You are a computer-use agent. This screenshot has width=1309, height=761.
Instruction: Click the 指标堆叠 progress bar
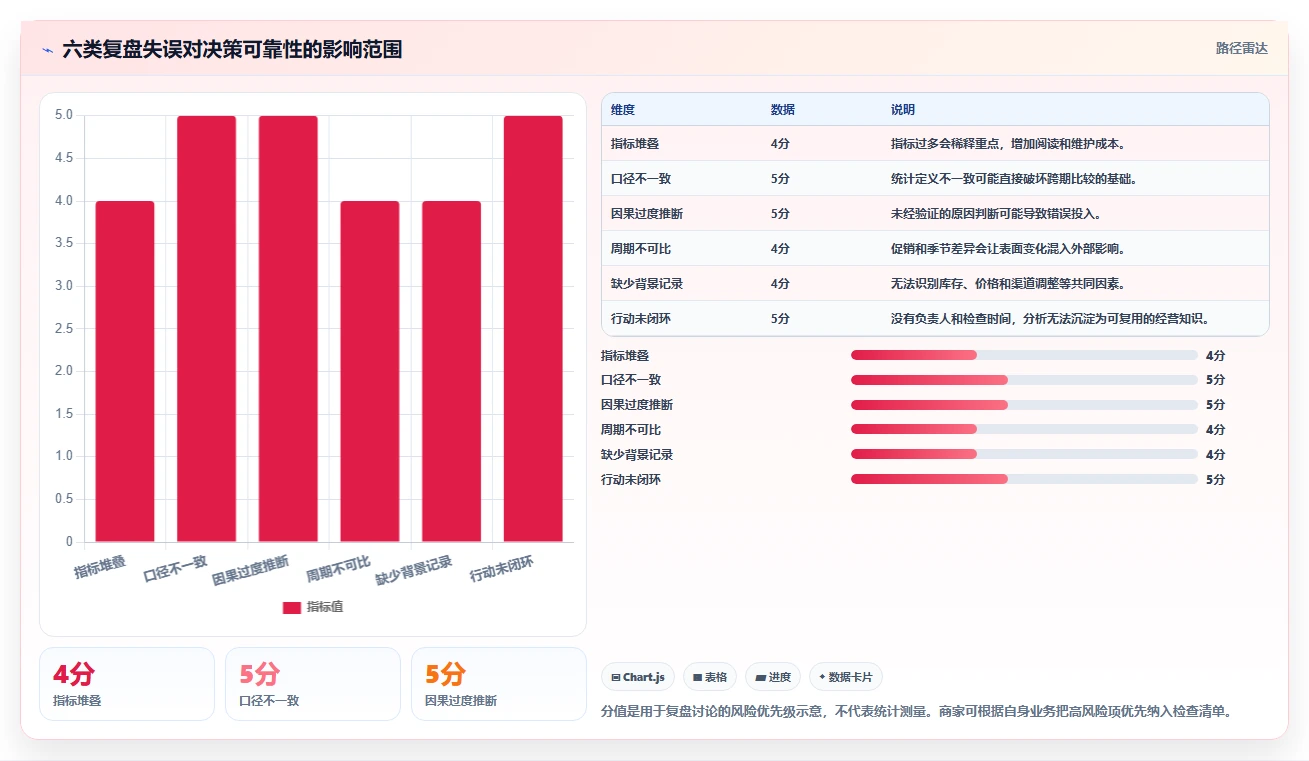(1024, 355)
